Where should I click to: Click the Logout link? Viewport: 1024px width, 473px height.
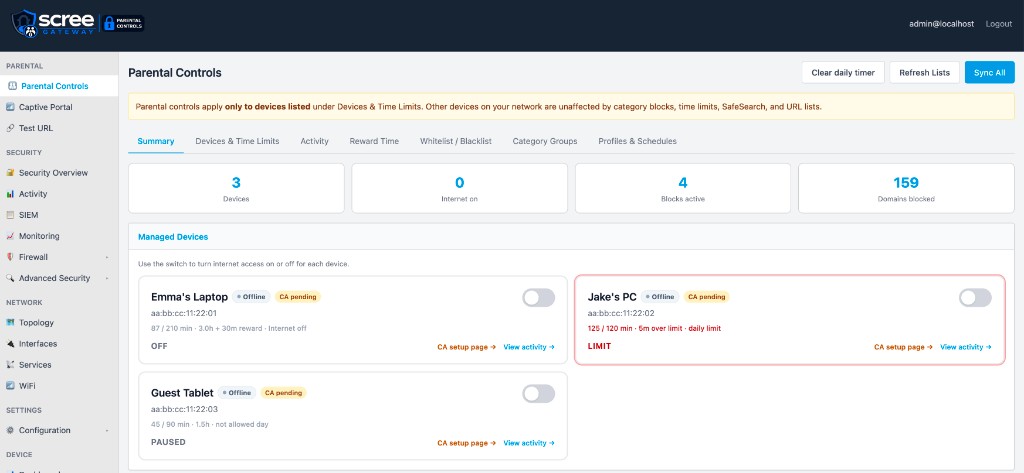[x=999, y=24]
